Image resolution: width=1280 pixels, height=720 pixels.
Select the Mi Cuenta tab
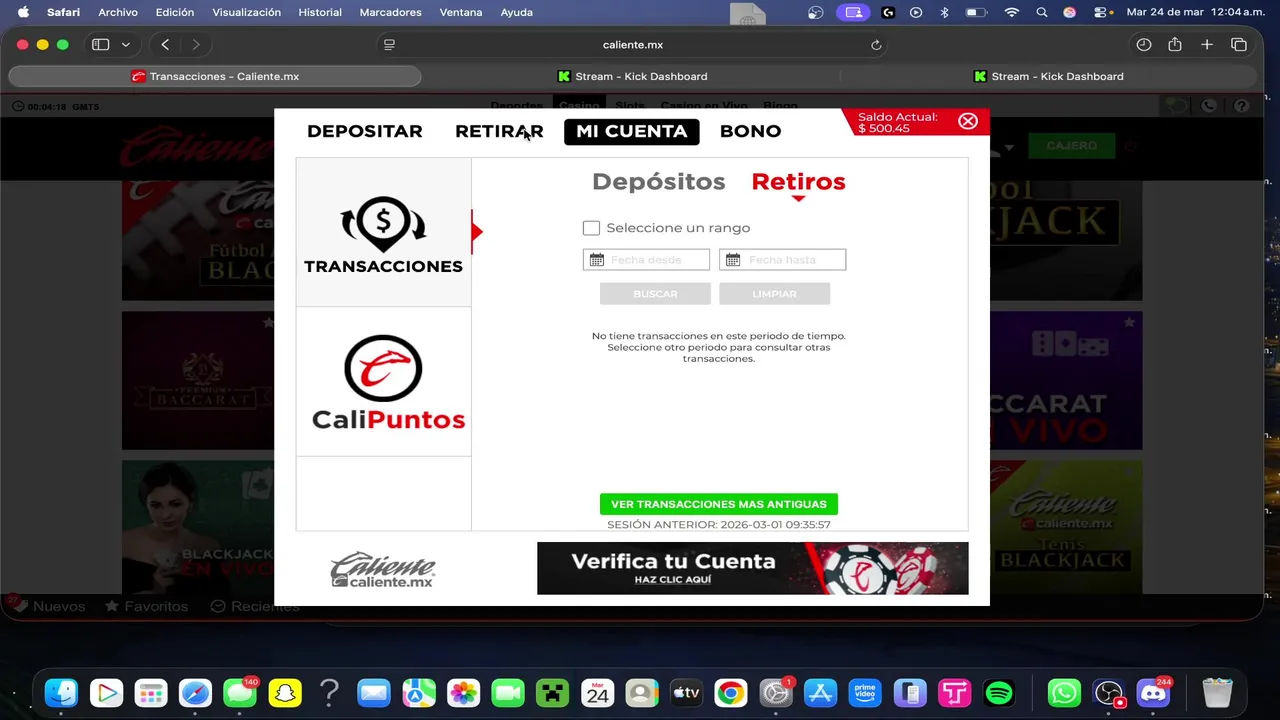tap(632, 131)
